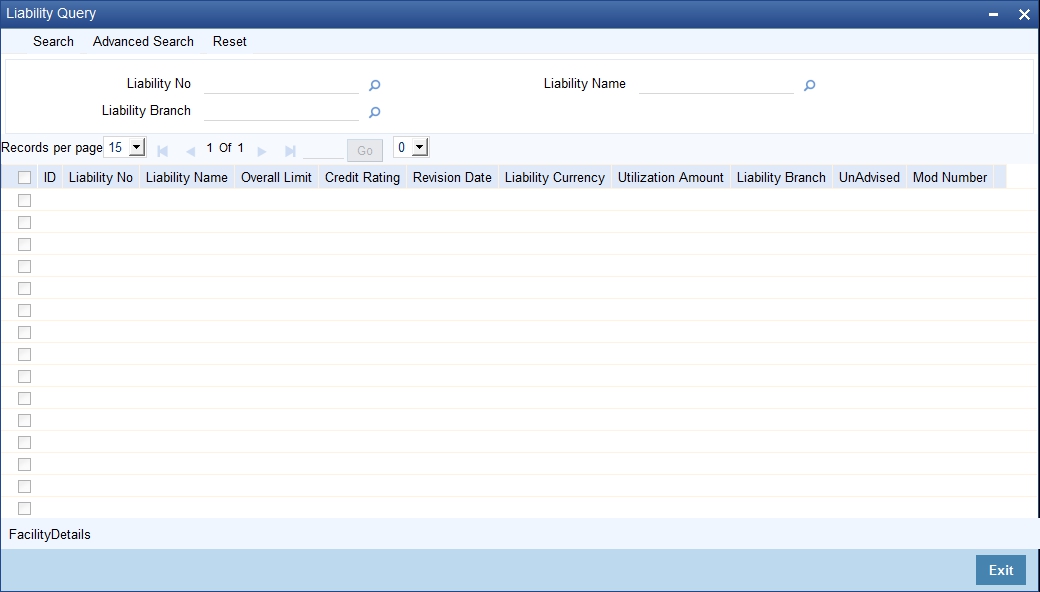The image size is (1040, 592).
Task: Sort by the Credit Rating column header
Action: click(362, 178)
